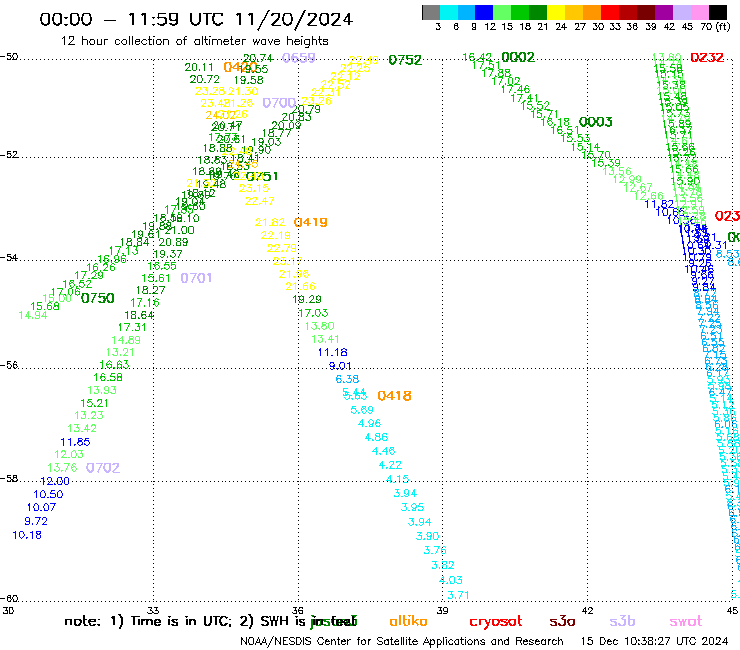Select the bright red legend swatch
The width and height of the screenshot is (740, 650).
point(609,12)
